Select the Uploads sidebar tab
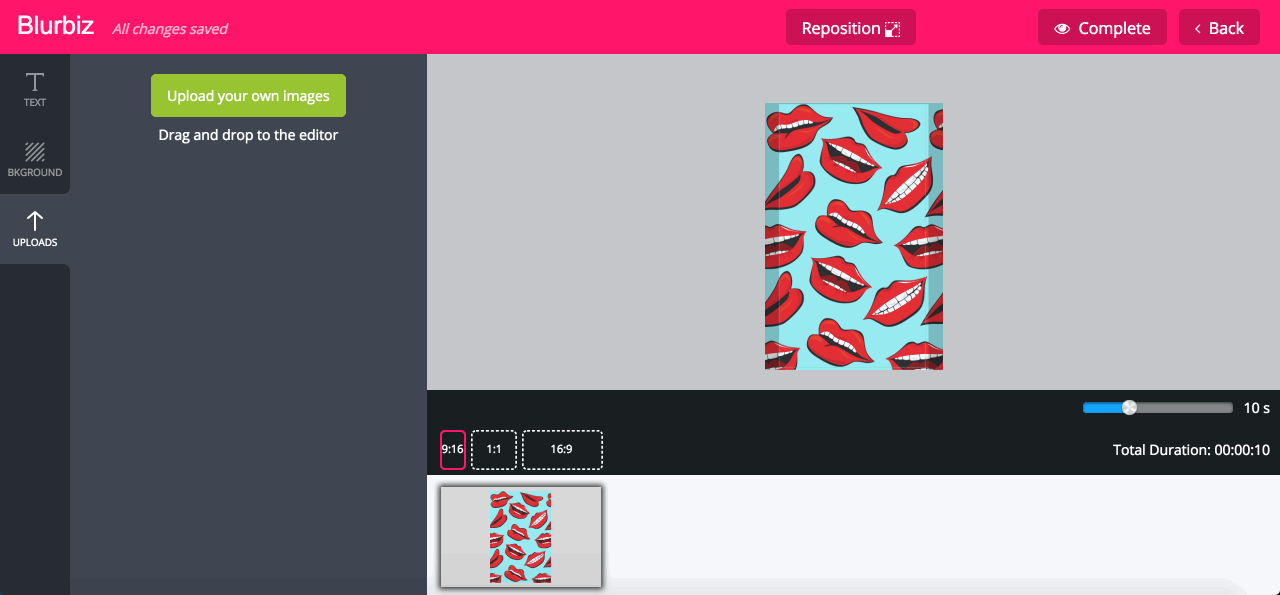 click(35, 229)
